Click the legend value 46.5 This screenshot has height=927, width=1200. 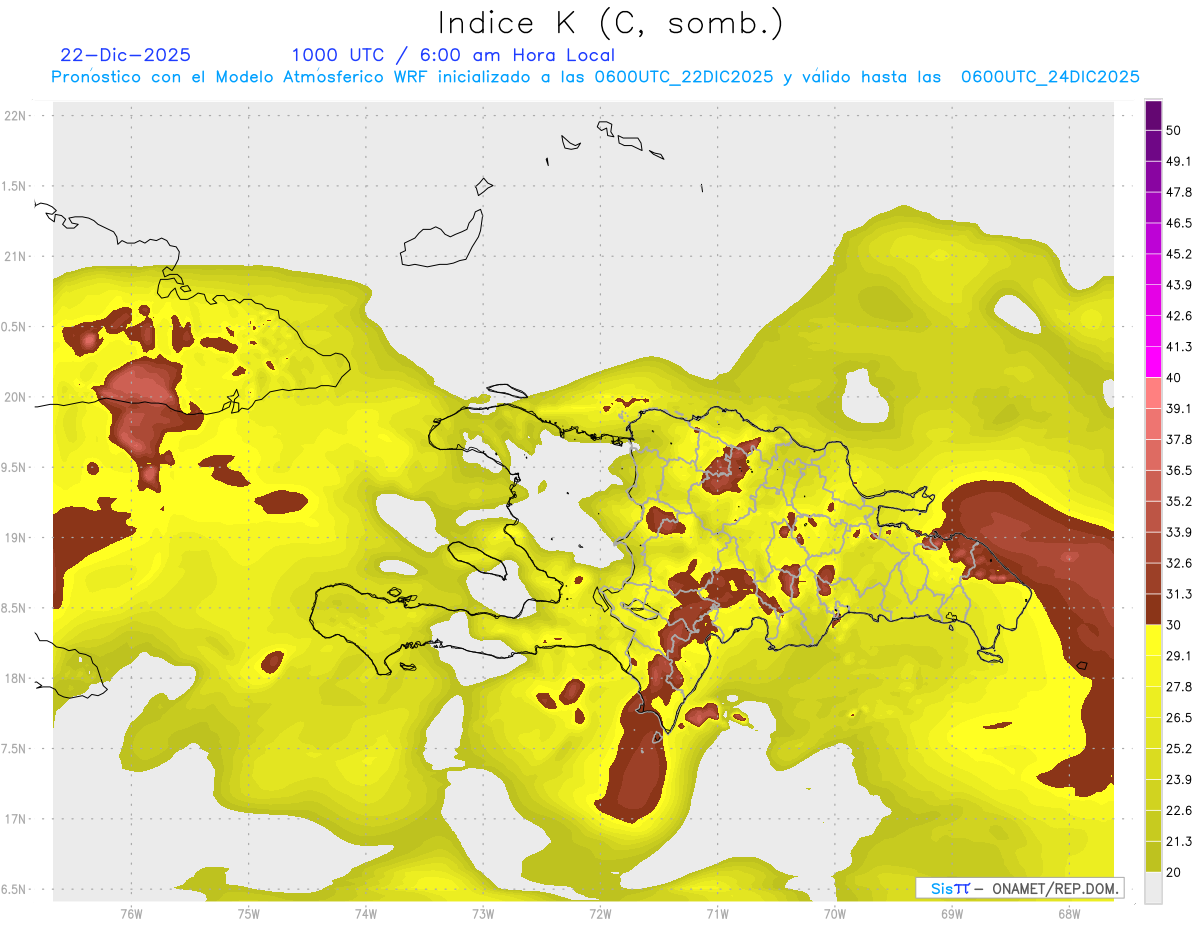1179,223
